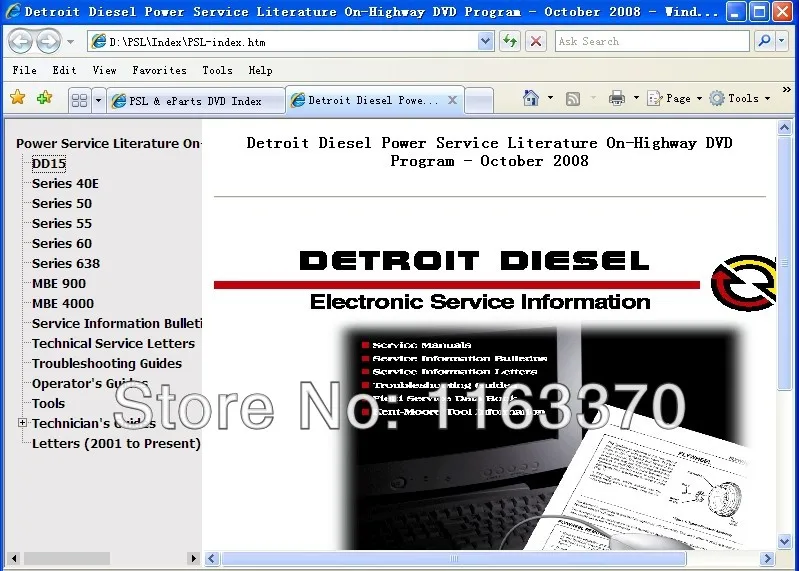Click the Print icon
799x571 pixels.
coord(617,98)
